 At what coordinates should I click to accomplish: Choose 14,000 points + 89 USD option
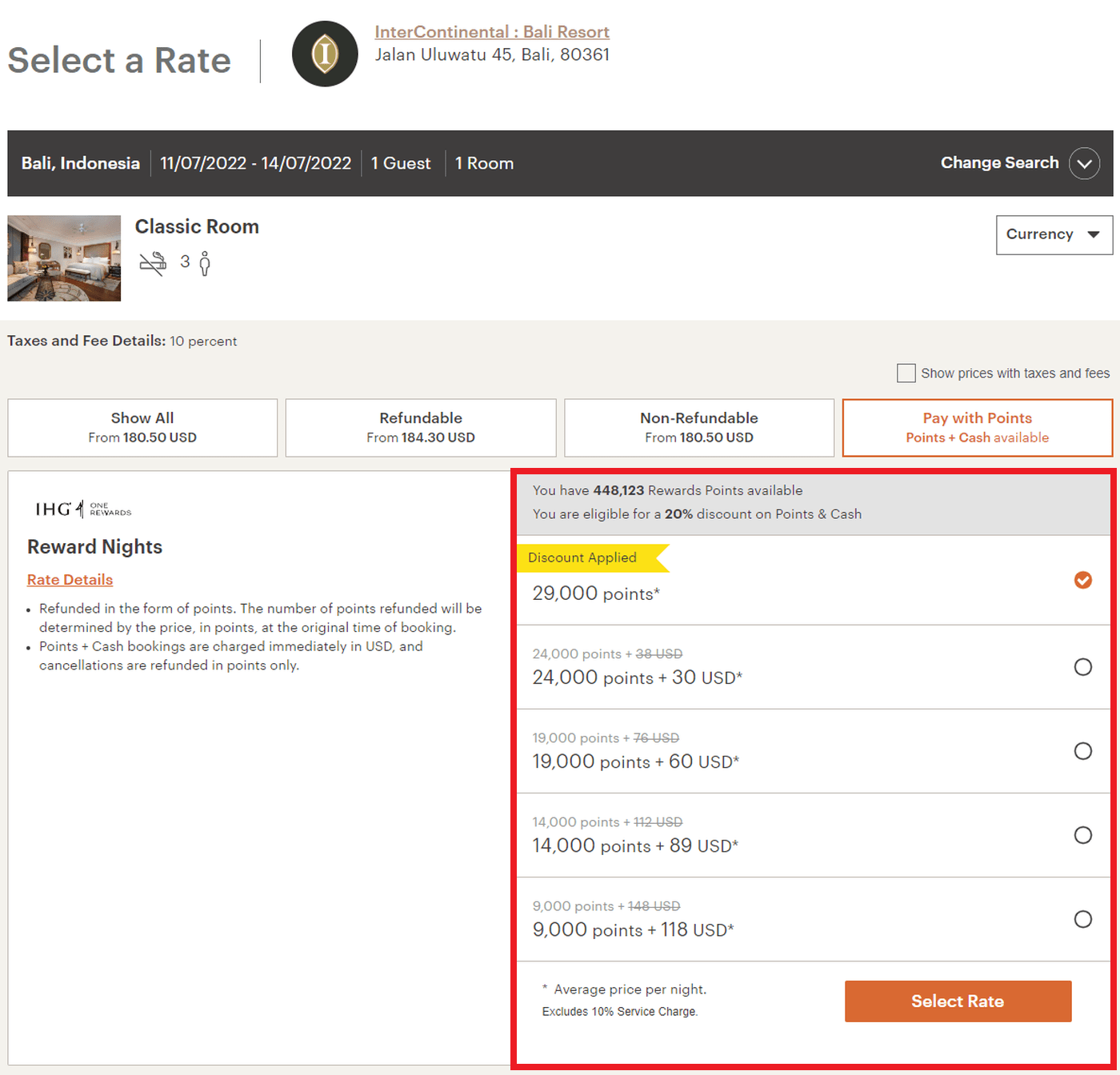tap(1083, 835)
